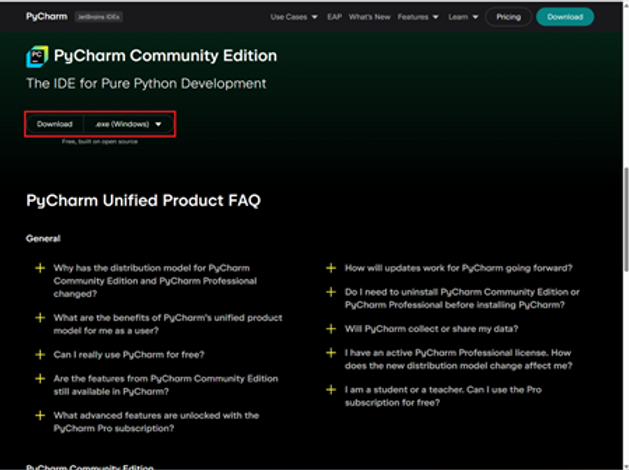
Task: Expand 'I have an active PyCharm Professional license' plus
Action: [331, 353]
